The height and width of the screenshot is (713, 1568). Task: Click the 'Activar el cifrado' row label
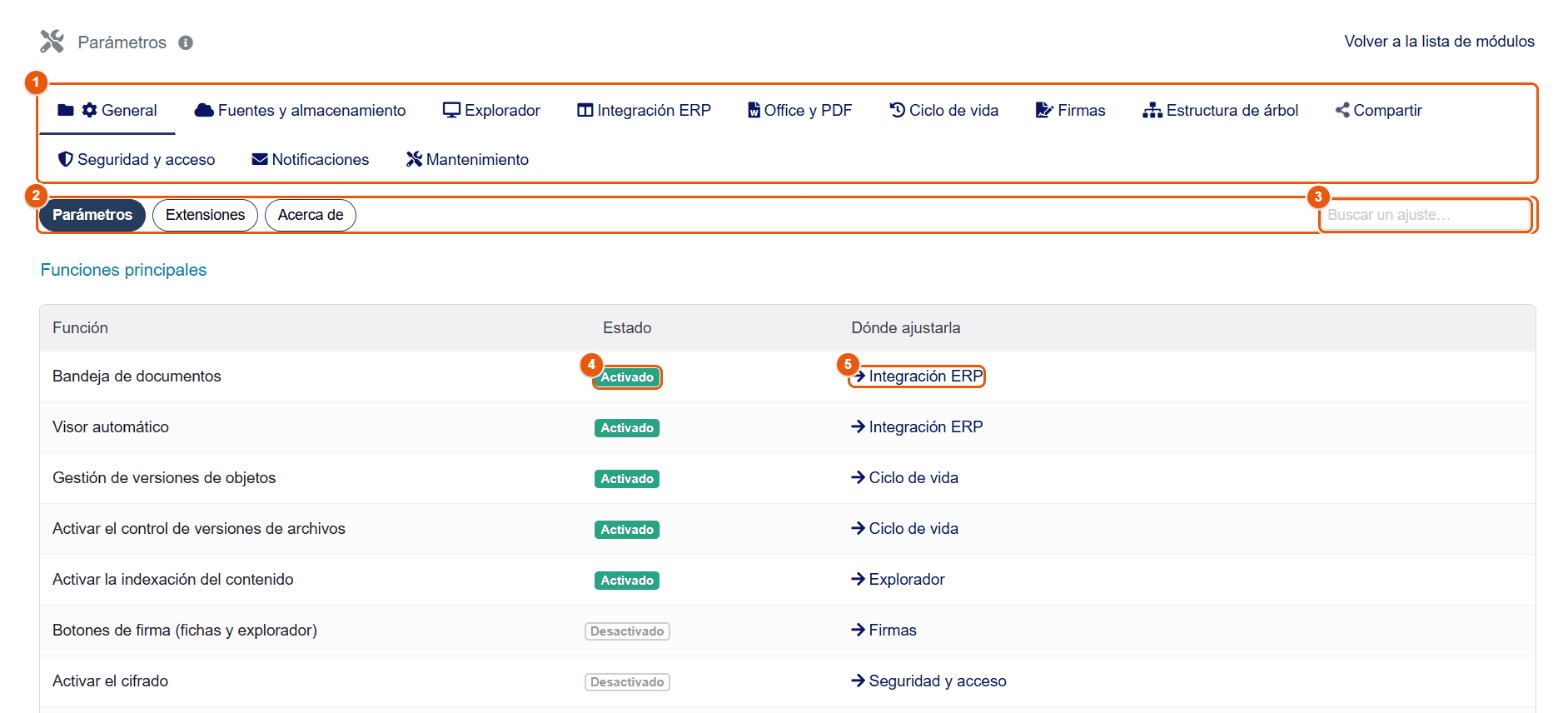tap(110, 682)
